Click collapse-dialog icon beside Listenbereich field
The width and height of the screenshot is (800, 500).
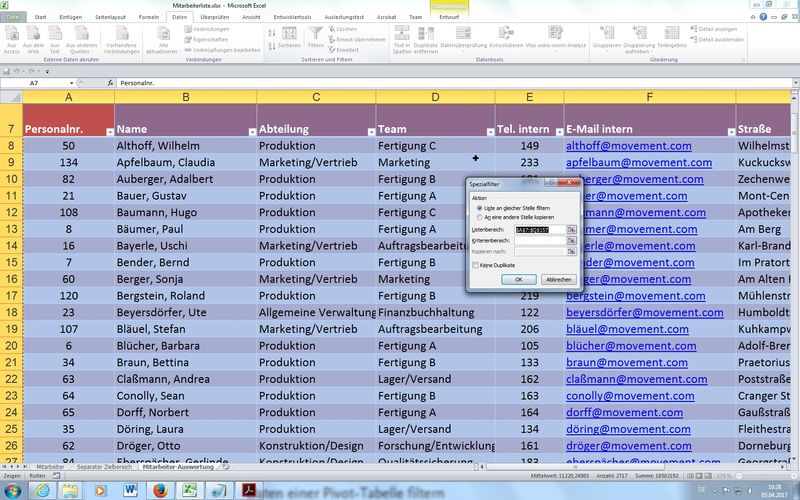(x=572, y=230)
